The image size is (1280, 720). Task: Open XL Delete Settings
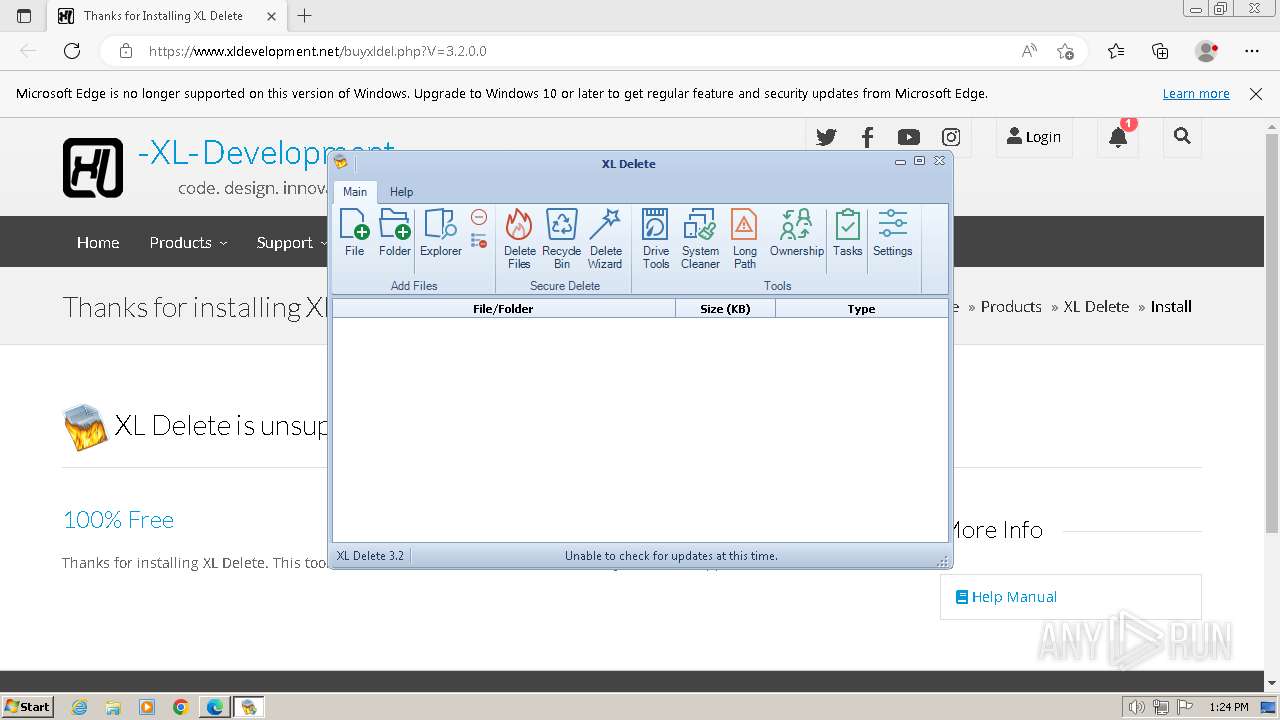coord(892,233)
